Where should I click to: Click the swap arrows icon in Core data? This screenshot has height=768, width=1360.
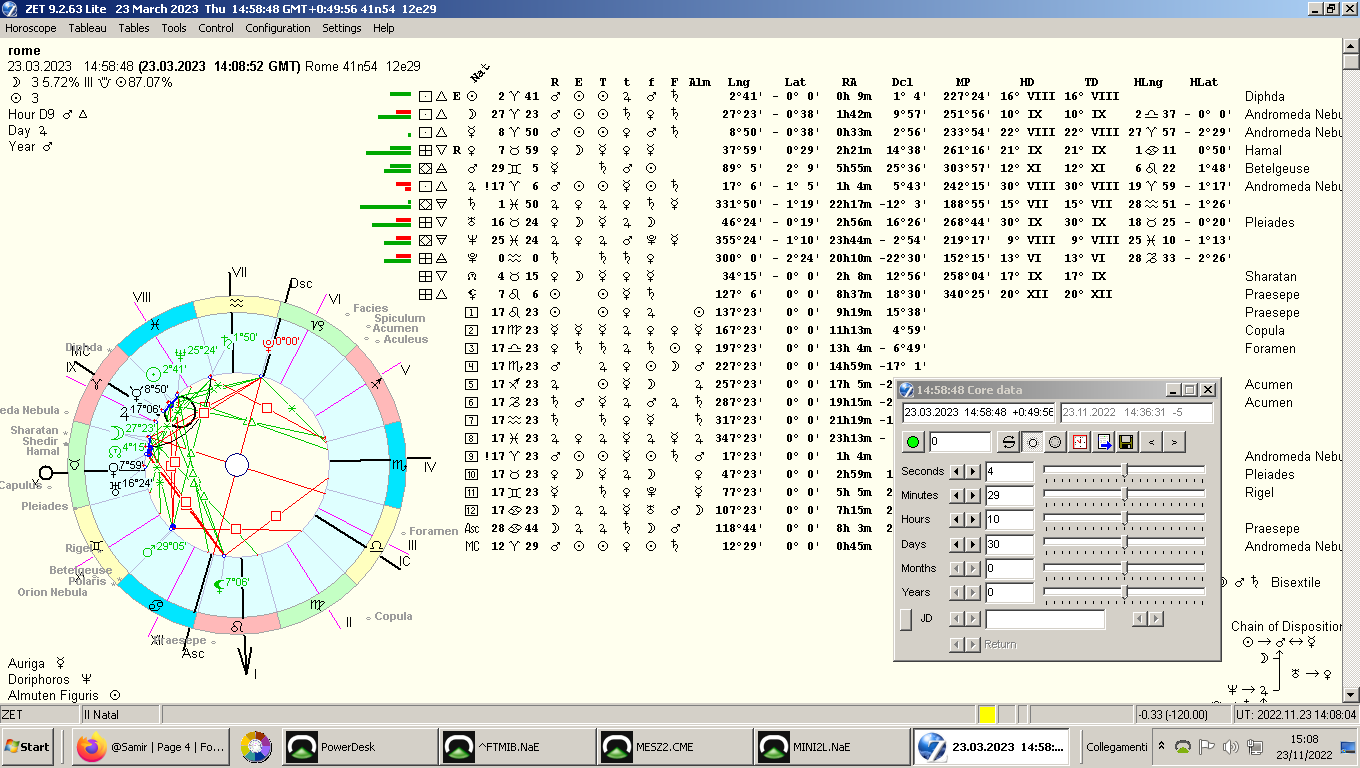pos(1009,442)
